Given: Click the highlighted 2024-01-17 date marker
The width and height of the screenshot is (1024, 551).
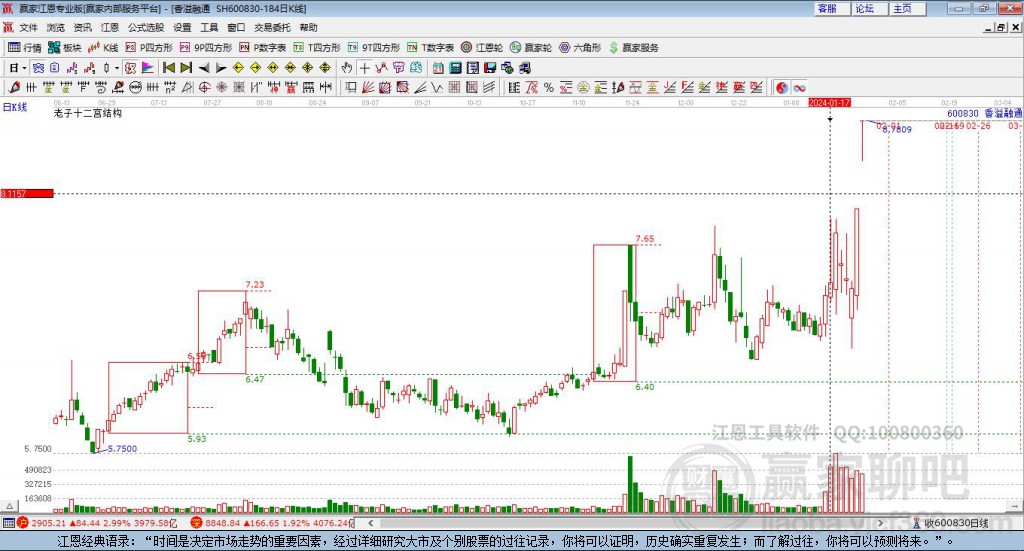Looking at the screenshot, I should (829, 102).
